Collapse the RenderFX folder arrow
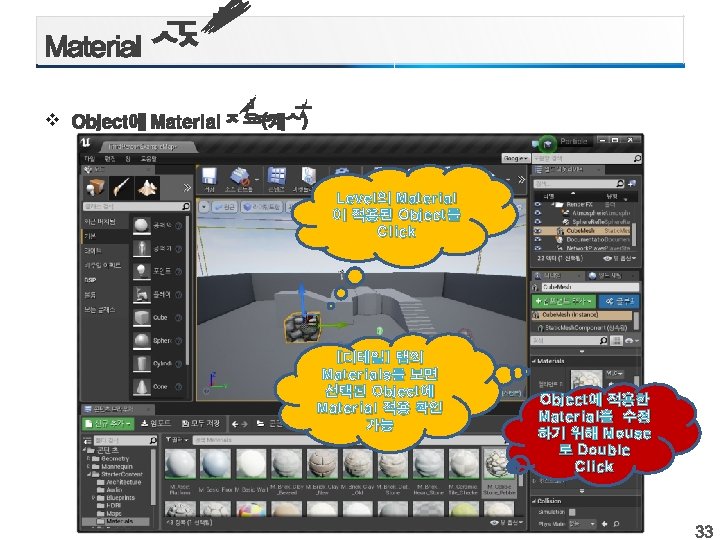This screenshot has height=540, width=720. click(553, 205)
